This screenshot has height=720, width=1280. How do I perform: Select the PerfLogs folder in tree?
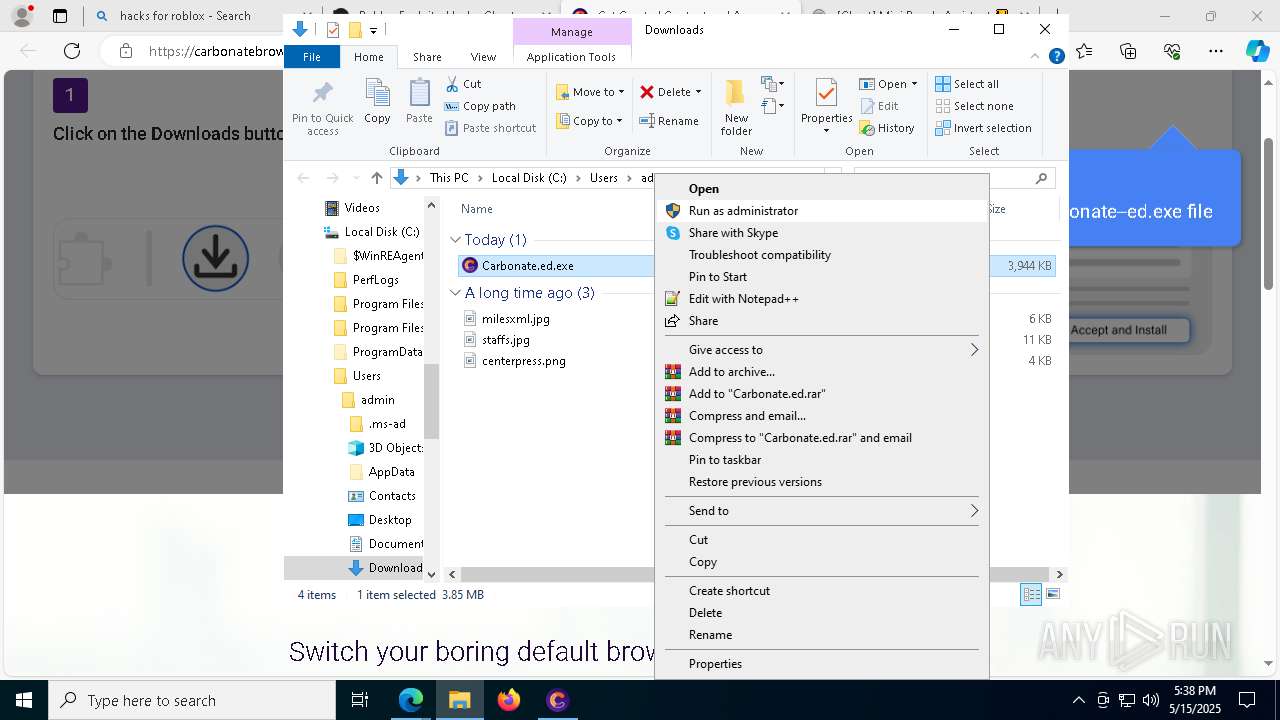pos(376,280)
